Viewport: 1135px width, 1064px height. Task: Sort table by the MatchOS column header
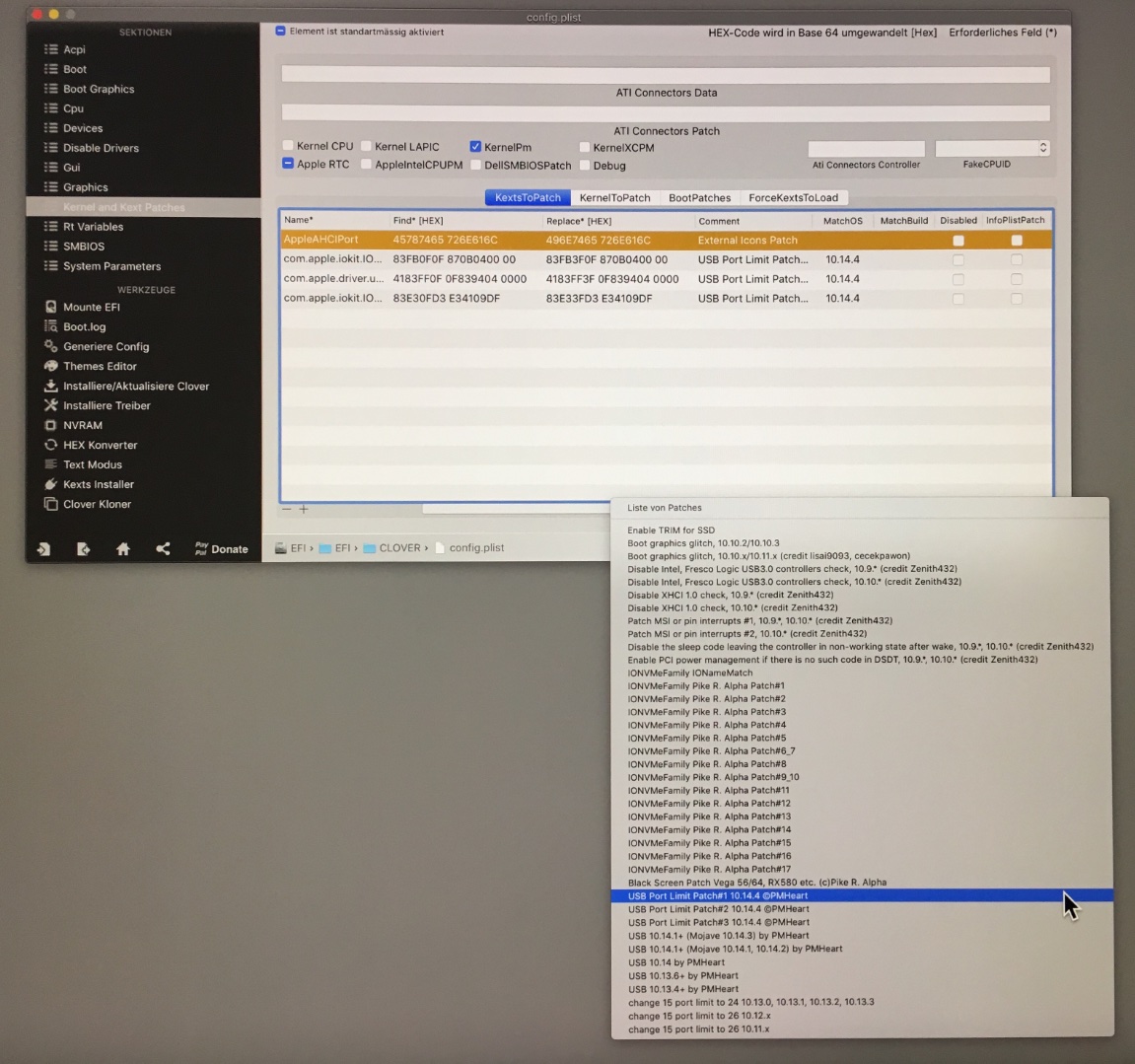pos(842,221)
